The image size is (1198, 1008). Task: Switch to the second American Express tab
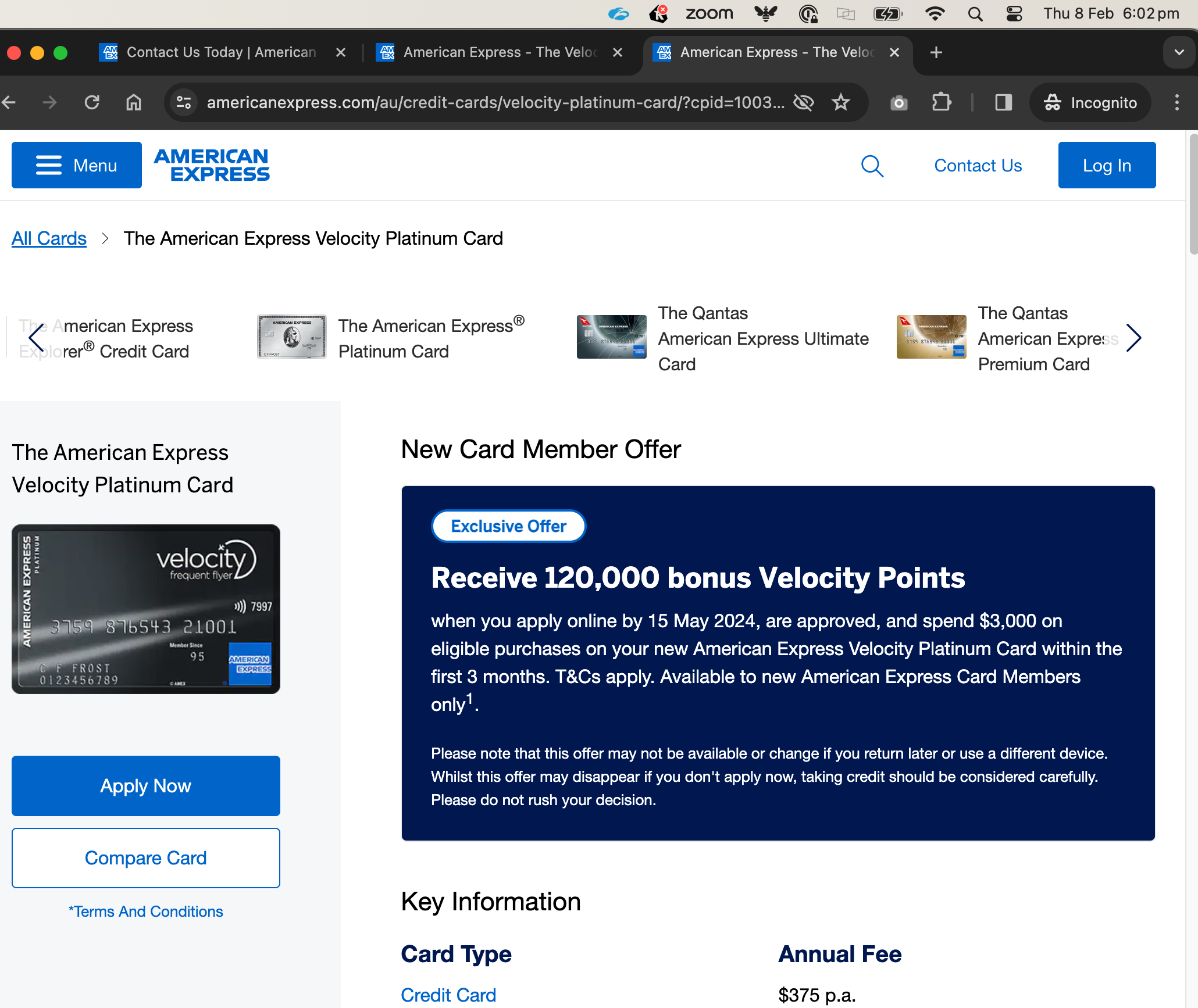pyautogui.click(x=500, y=52)
